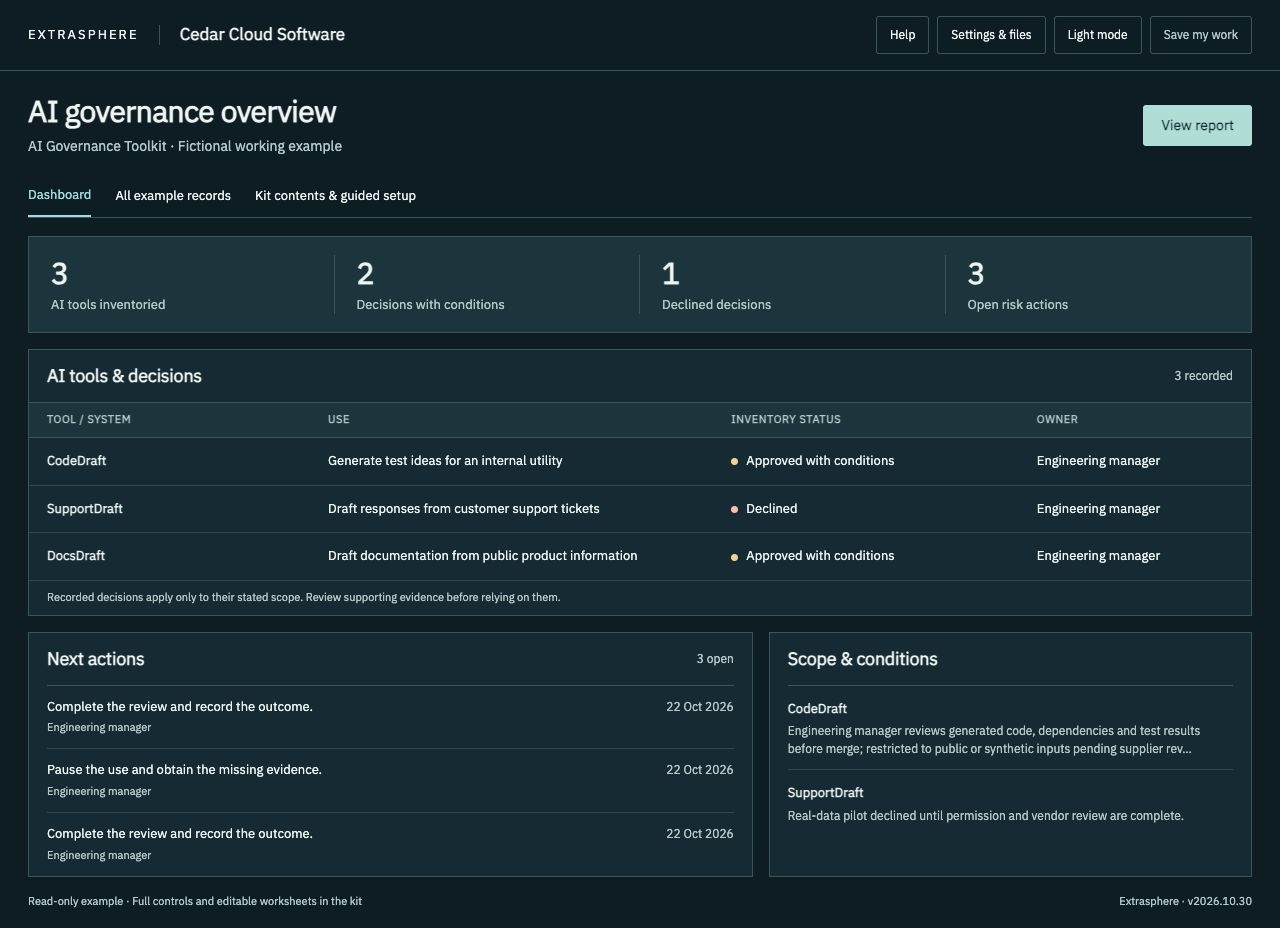This screenshot has width=1280, height=928.
Task: Click 'Draft responses from customer support tickets'
Action: coord(464,509)
